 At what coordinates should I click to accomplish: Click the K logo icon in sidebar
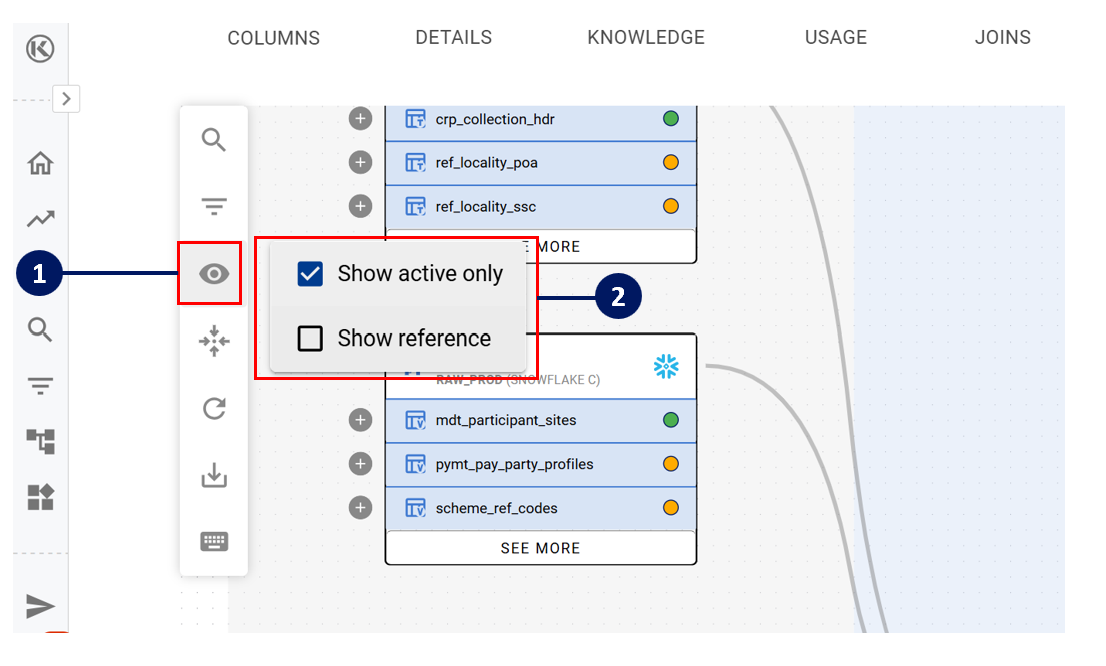40,49
